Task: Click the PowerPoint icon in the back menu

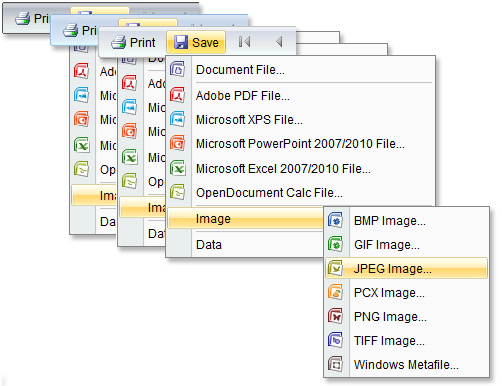Action: 81,119
